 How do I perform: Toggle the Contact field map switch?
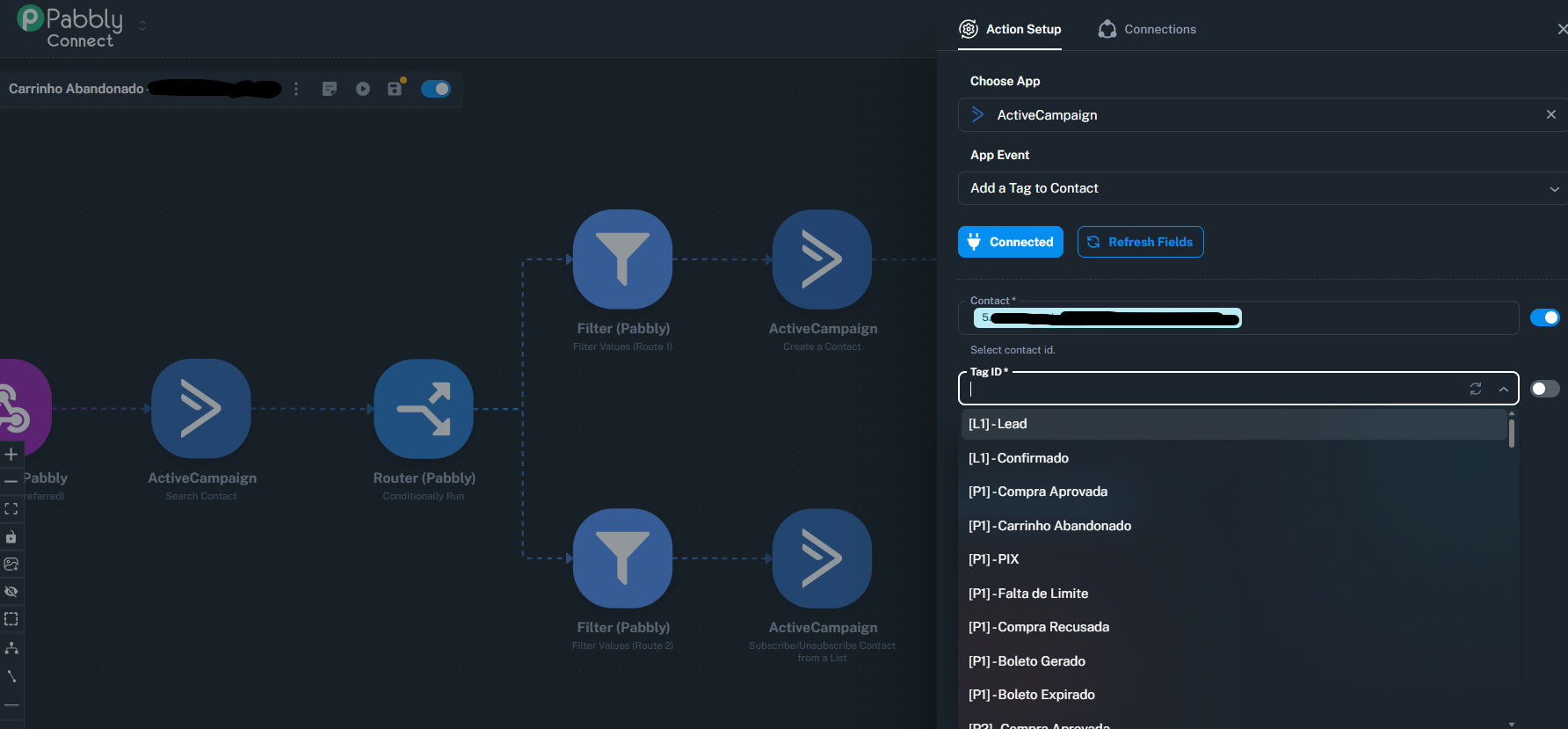pyautogui.click(x=1545, y=317)
